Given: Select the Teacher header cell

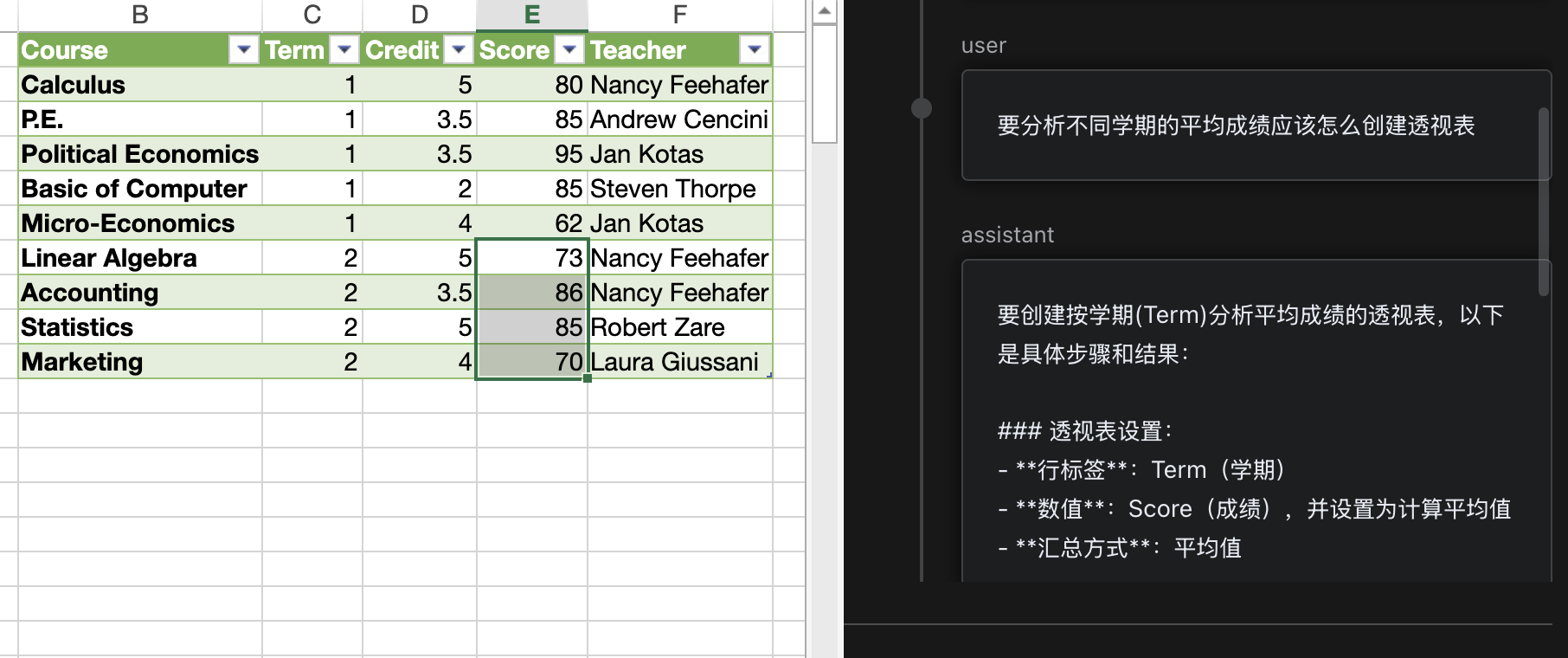Looking at the screenshot, I should coord(638,50).
